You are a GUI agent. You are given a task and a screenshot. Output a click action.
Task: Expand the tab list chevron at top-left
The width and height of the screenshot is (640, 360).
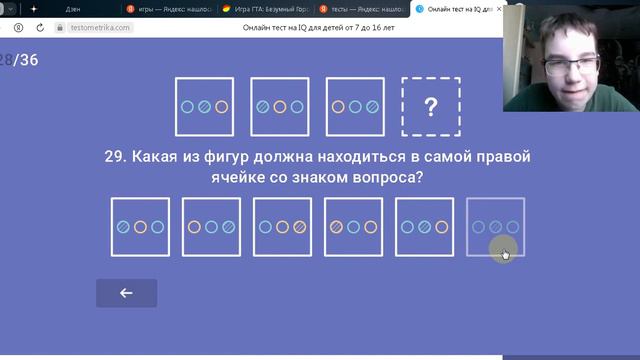[x=11, y=9]
